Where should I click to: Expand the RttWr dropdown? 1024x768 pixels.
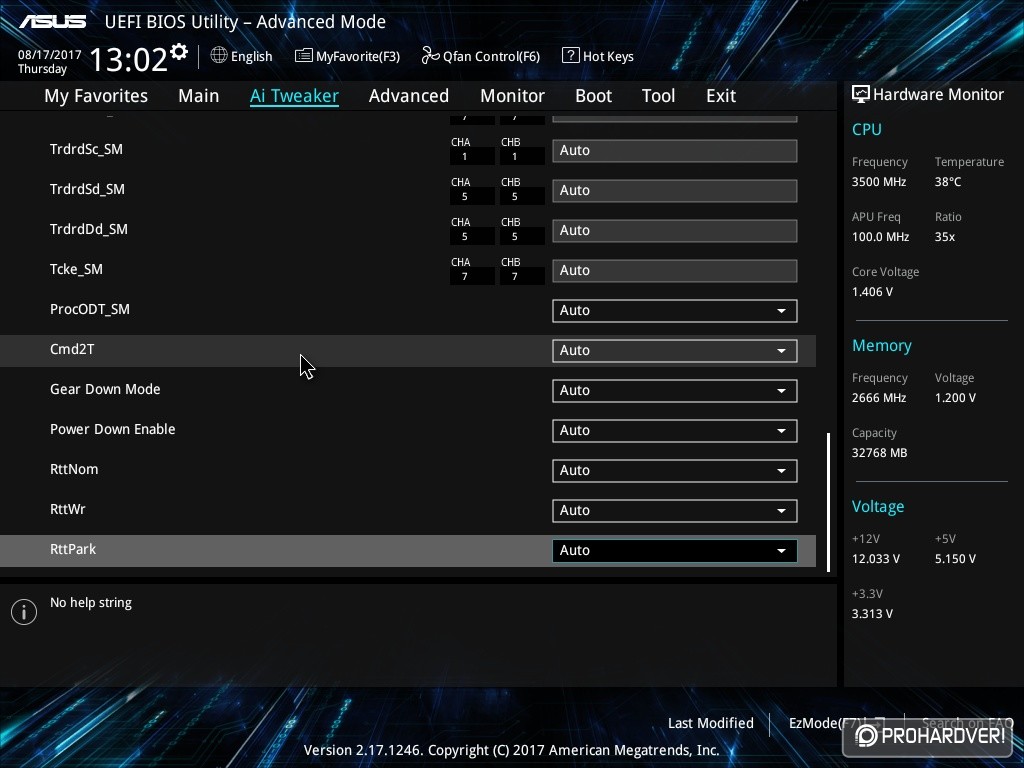[x=675, y=511]
